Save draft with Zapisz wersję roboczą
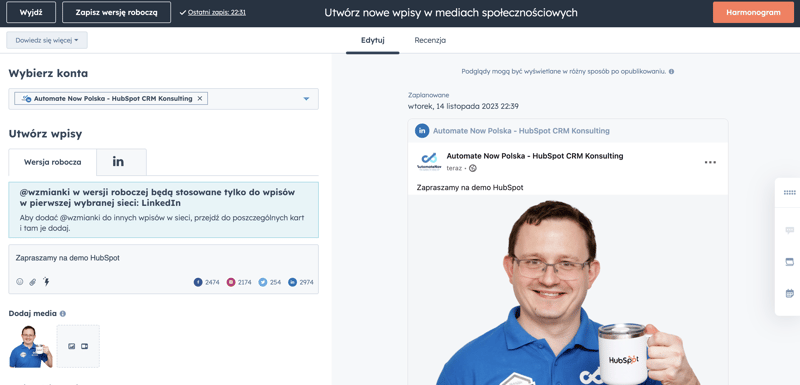800x385 pixels. pyautogui.click(x=116, y=12)
